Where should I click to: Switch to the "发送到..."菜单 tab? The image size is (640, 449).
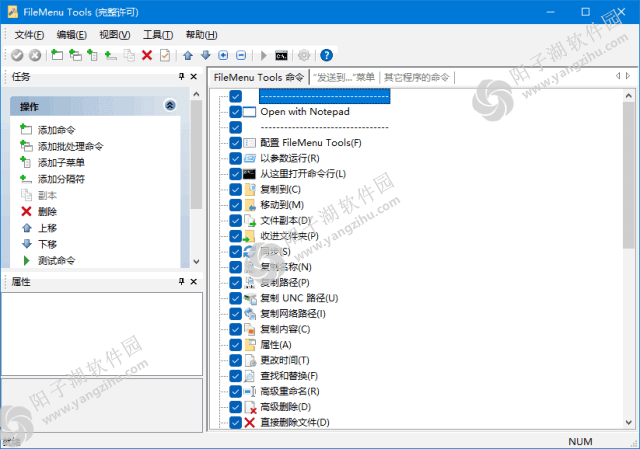[344, 77]
